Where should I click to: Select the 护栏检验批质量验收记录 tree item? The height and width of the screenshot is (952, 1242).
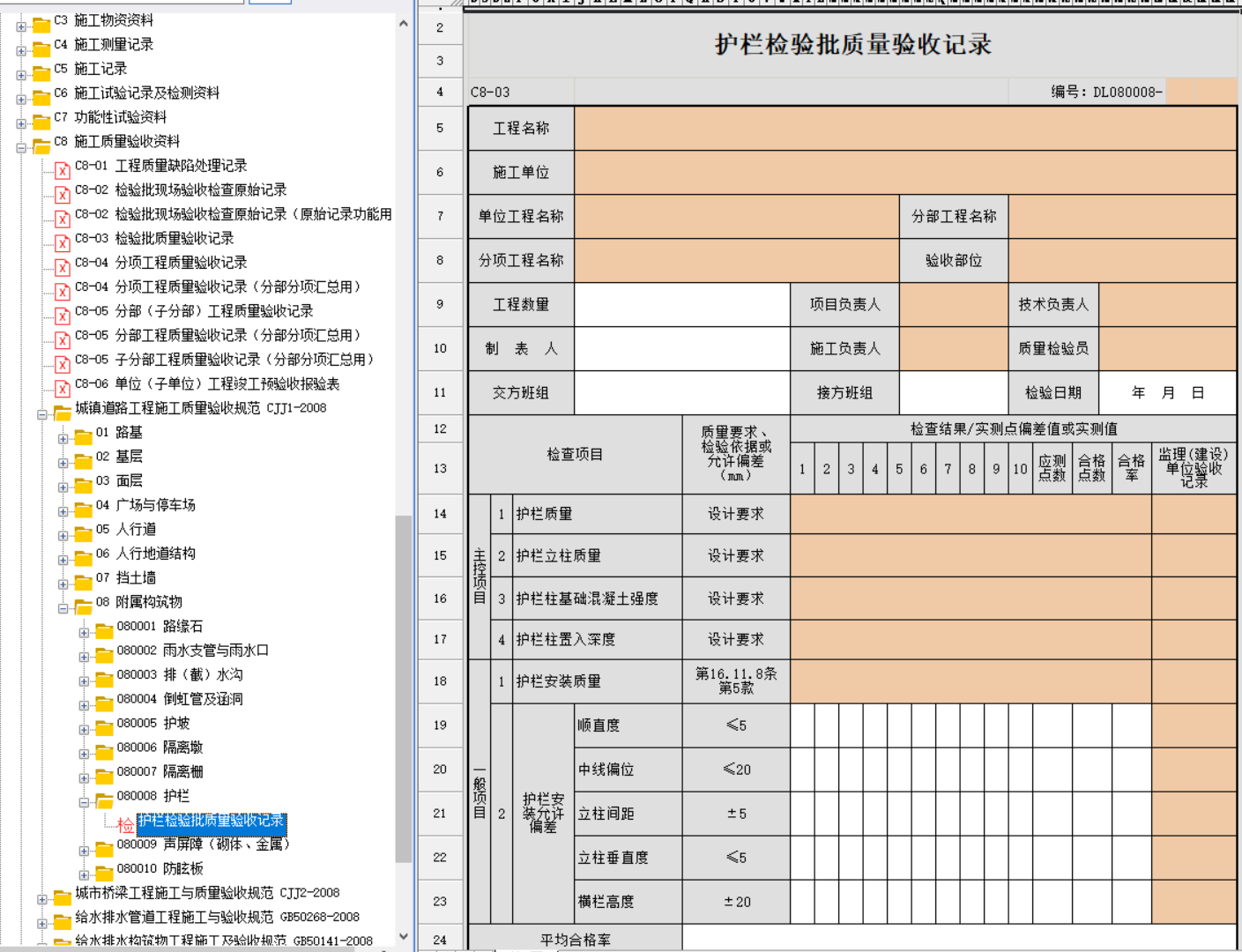212,822
